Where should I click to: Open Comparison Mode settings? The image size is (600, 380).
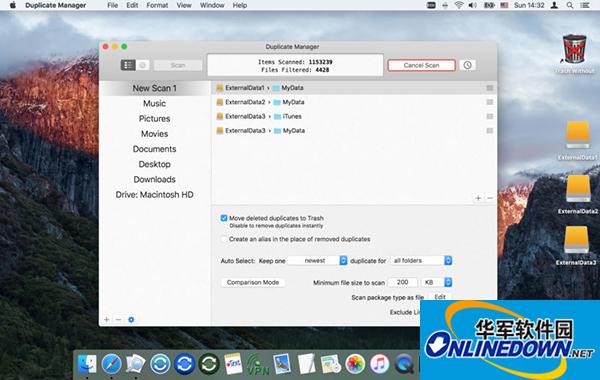click(253, 282)
